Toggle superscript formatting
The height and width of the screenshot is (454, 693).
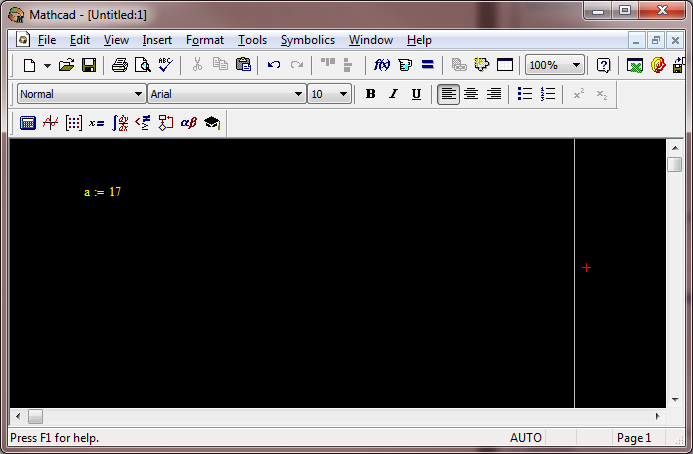click(x=579, y=94)
